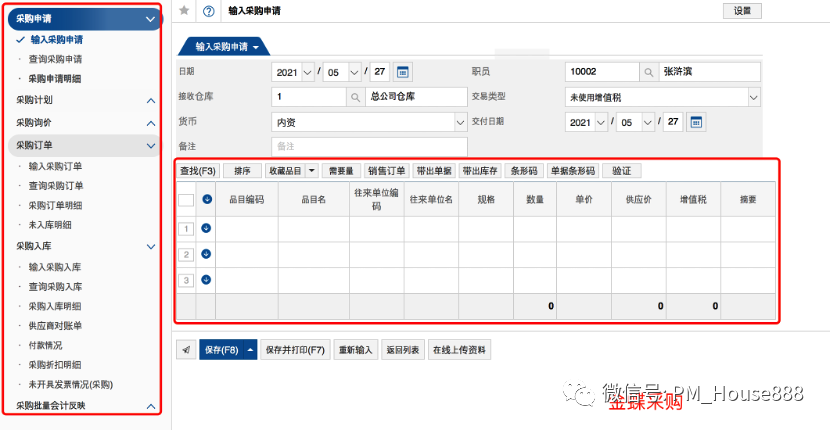This screenshot has height=430, width=830.
Task: Click blue arrow icon in row 1
Action: pyautogui.click(x=206, y=229)
